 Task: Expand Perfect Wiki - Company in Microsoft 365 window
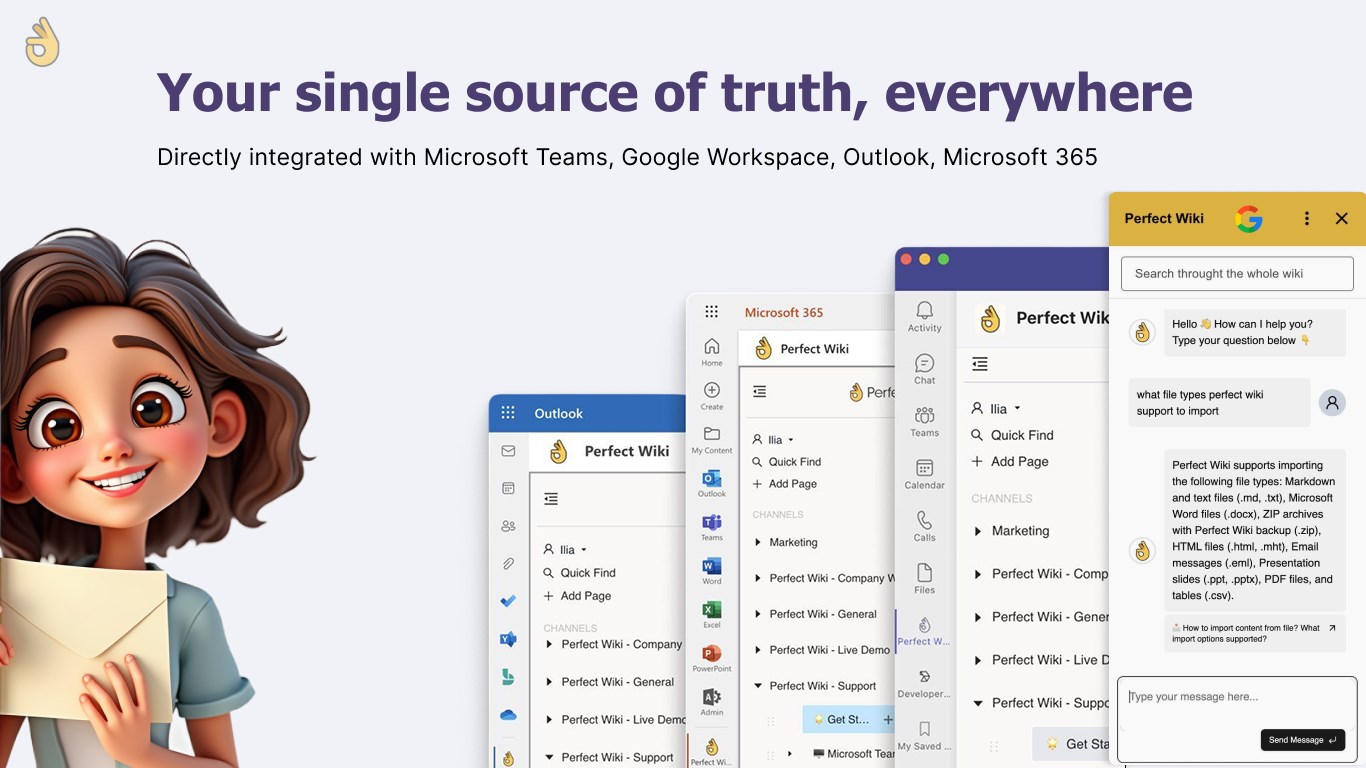(758, 578)
